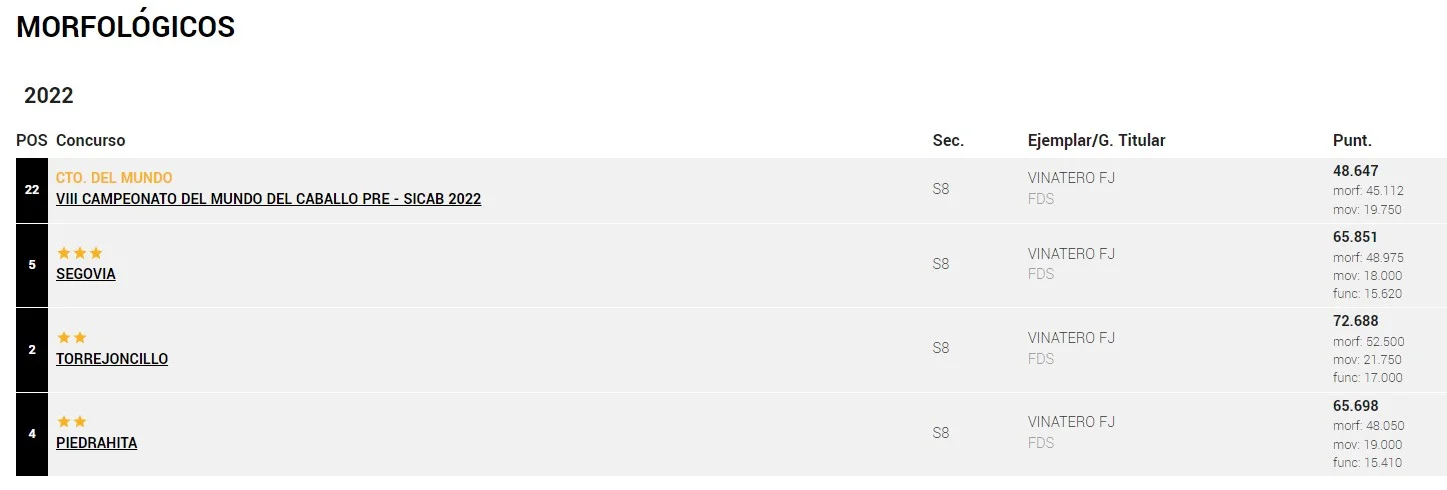Click the S8 section in the SEGOVIA row
The height and width of the screenshot is (490, 1447).
(x=941, y=264)
